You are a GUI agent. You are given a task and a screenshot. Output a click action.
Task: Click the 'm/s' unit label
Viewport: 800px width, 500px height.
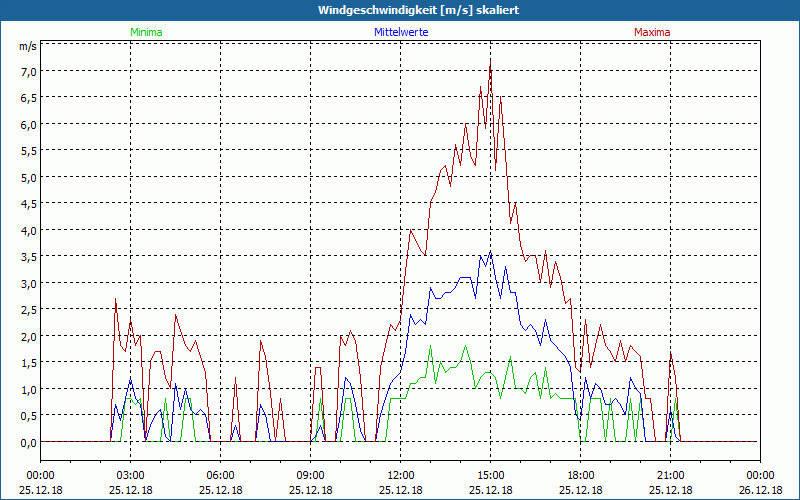tap(27, 46)
